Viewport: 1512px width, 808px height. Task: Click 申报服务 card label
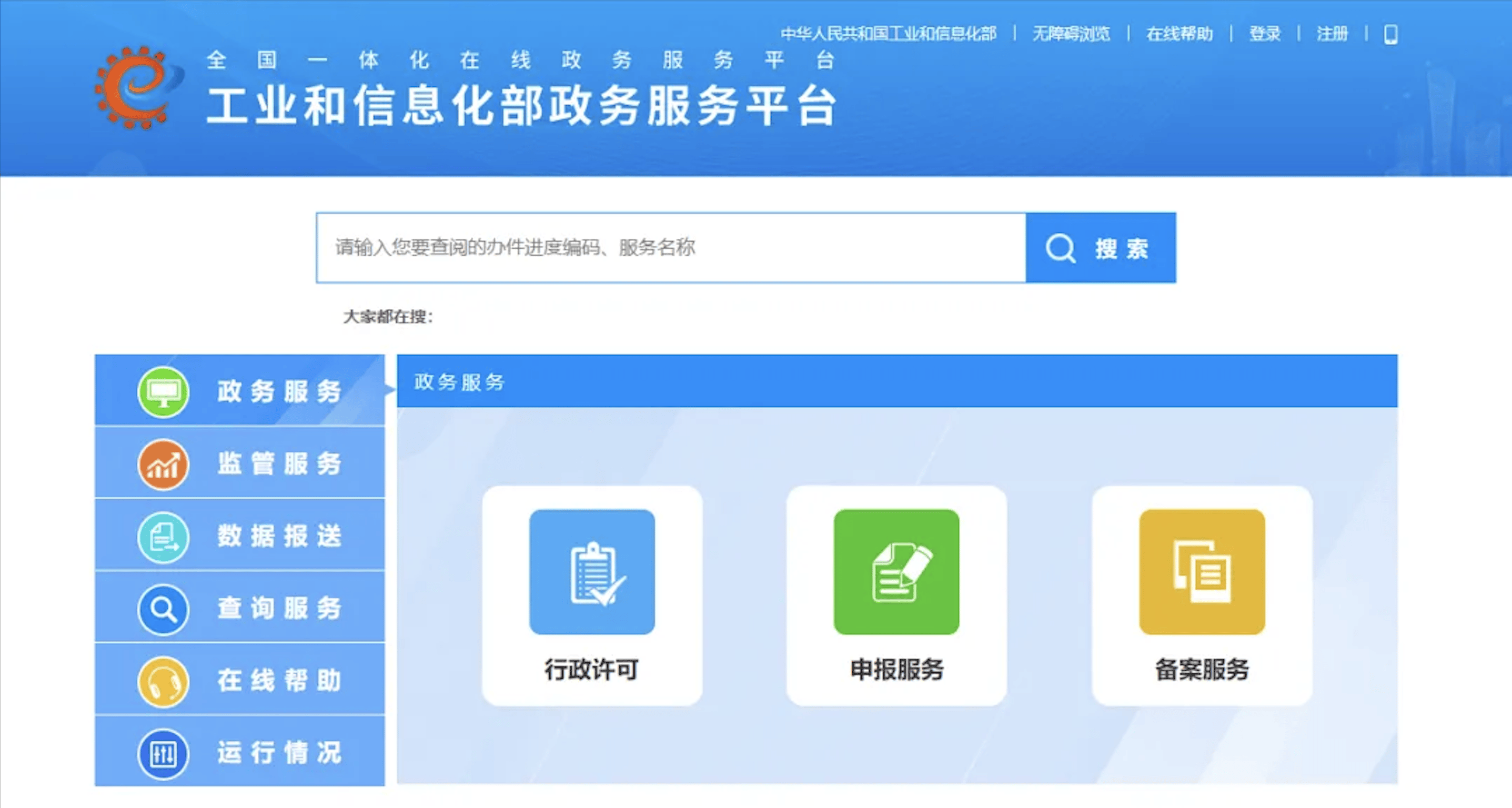pos(897,670)
